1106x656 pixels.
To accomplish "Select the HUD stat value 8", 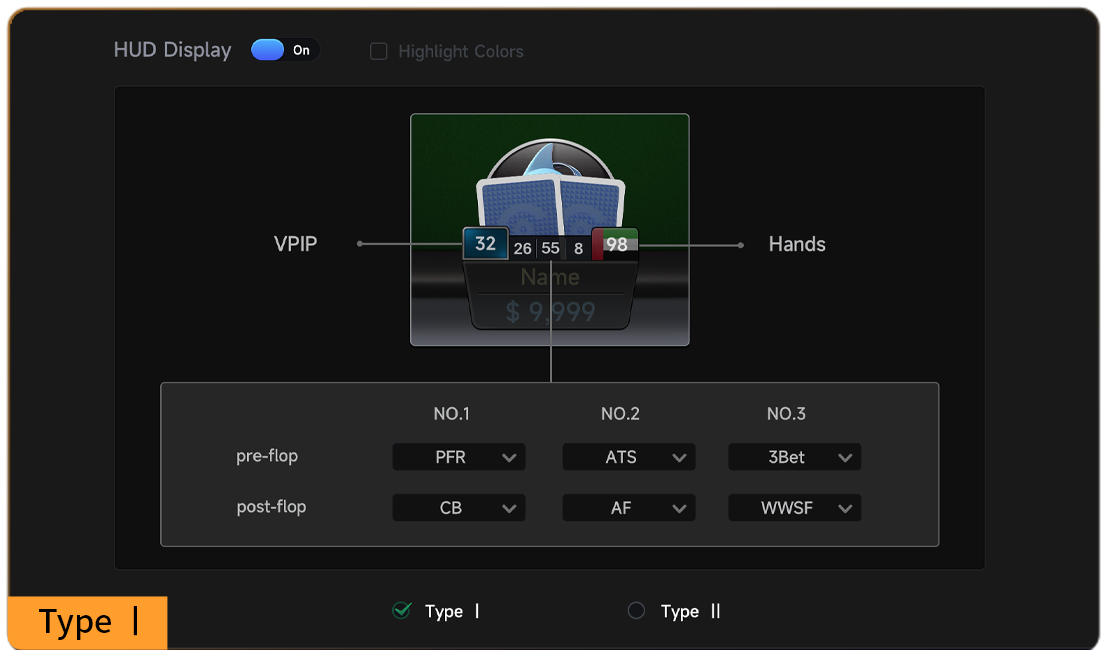I will pyautogui.click(x=578, y=249).
